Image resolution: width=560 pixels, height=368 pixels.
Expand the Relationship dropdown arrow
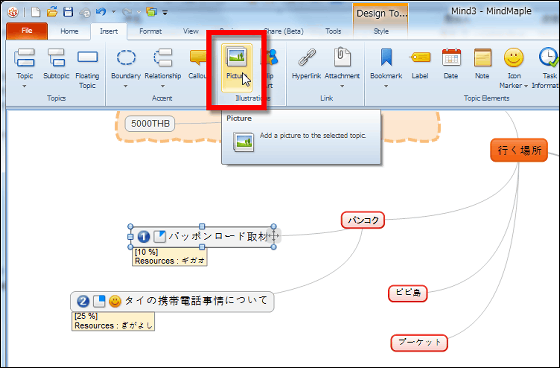(x=163, y=86)
